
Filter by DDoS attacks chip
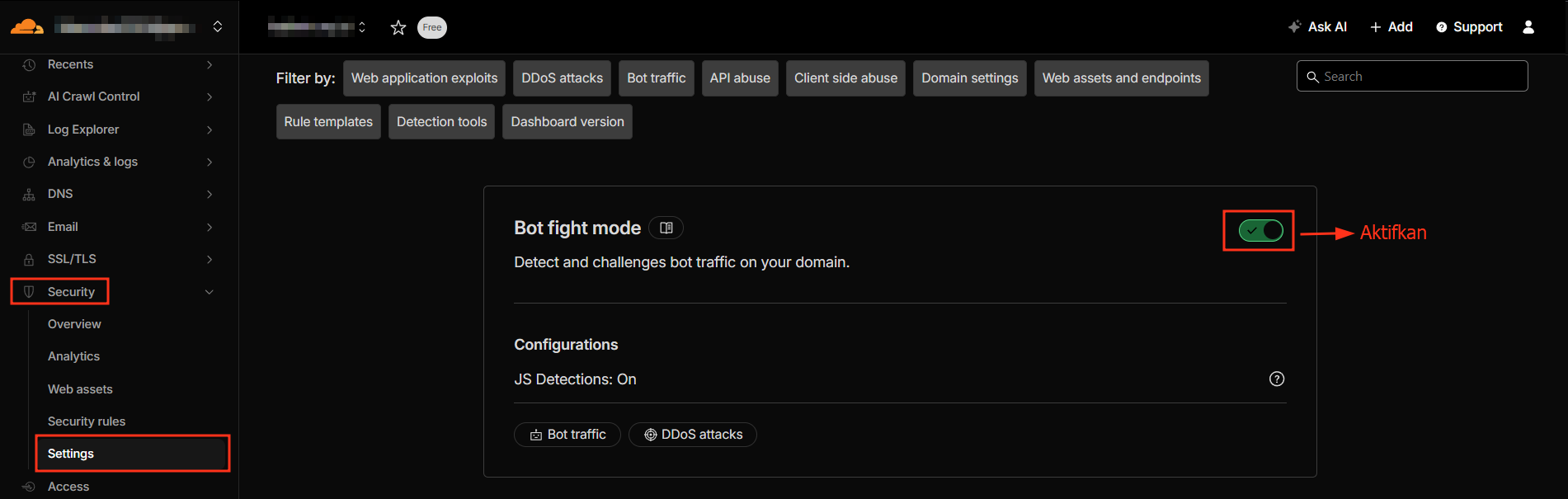click(562, 78)
